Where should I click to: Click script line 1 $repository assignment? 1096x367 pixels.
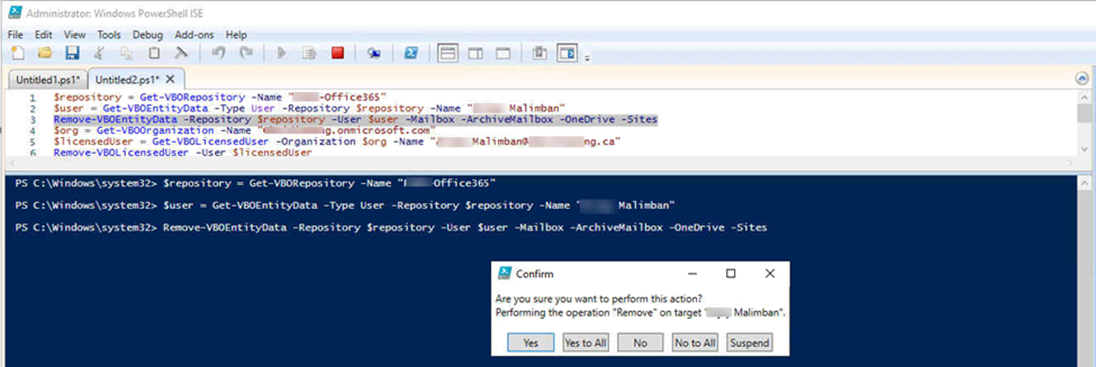(220, 98)
